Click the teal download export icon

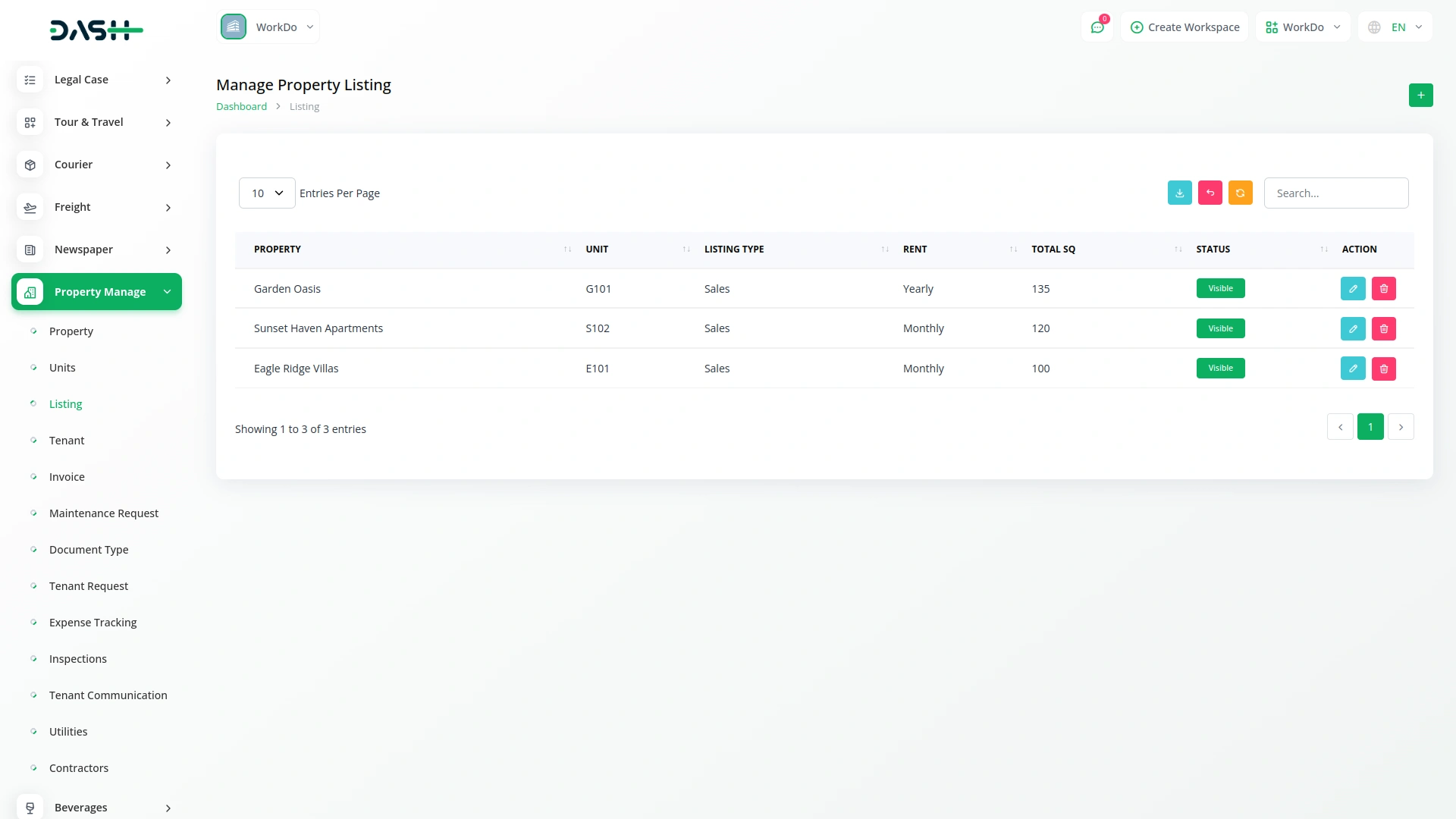(x=1179, y=193)
